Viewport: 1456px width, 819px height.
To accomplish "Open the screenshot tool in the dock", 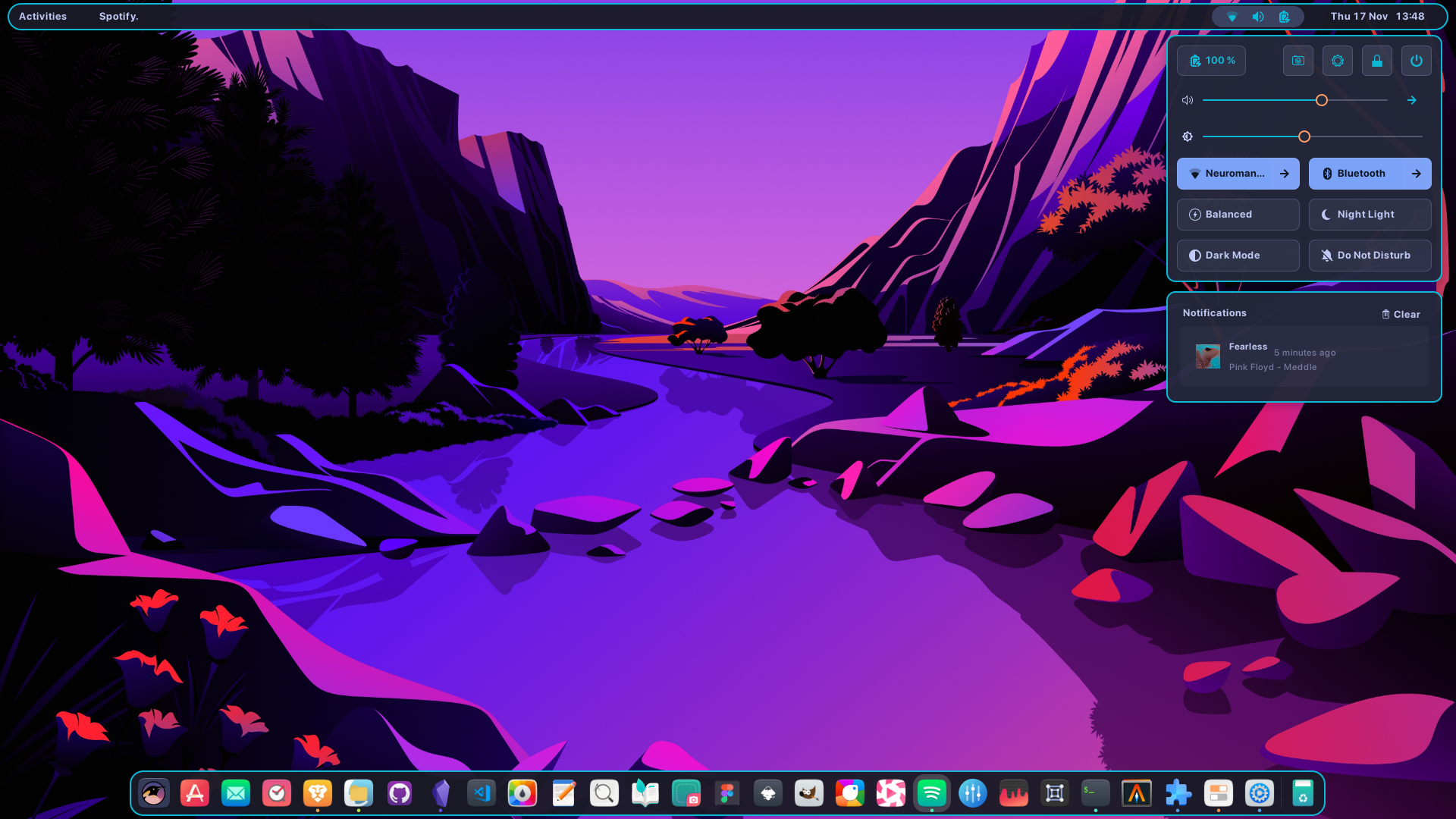I will (686, 793).
